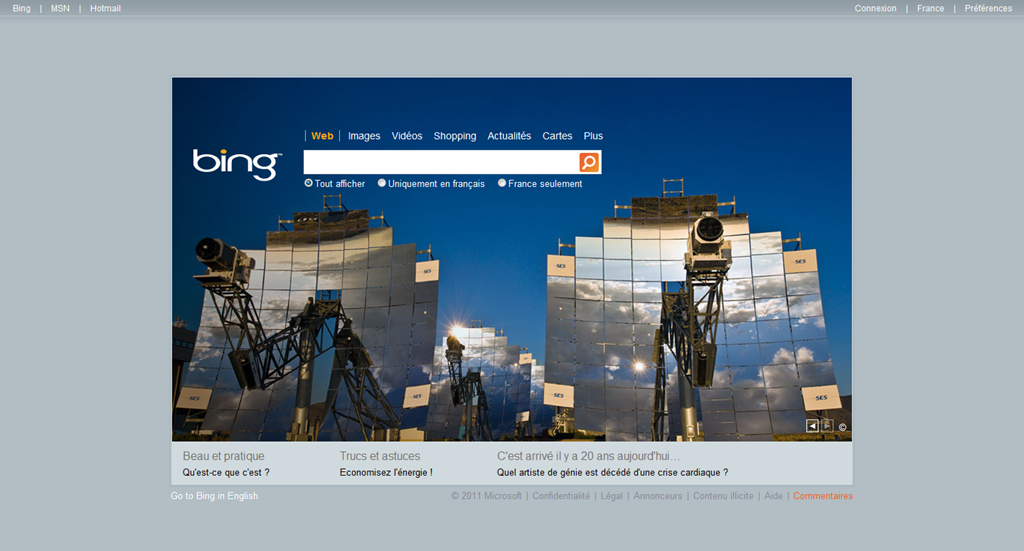Open the Shopping tab

pos(455,136)
